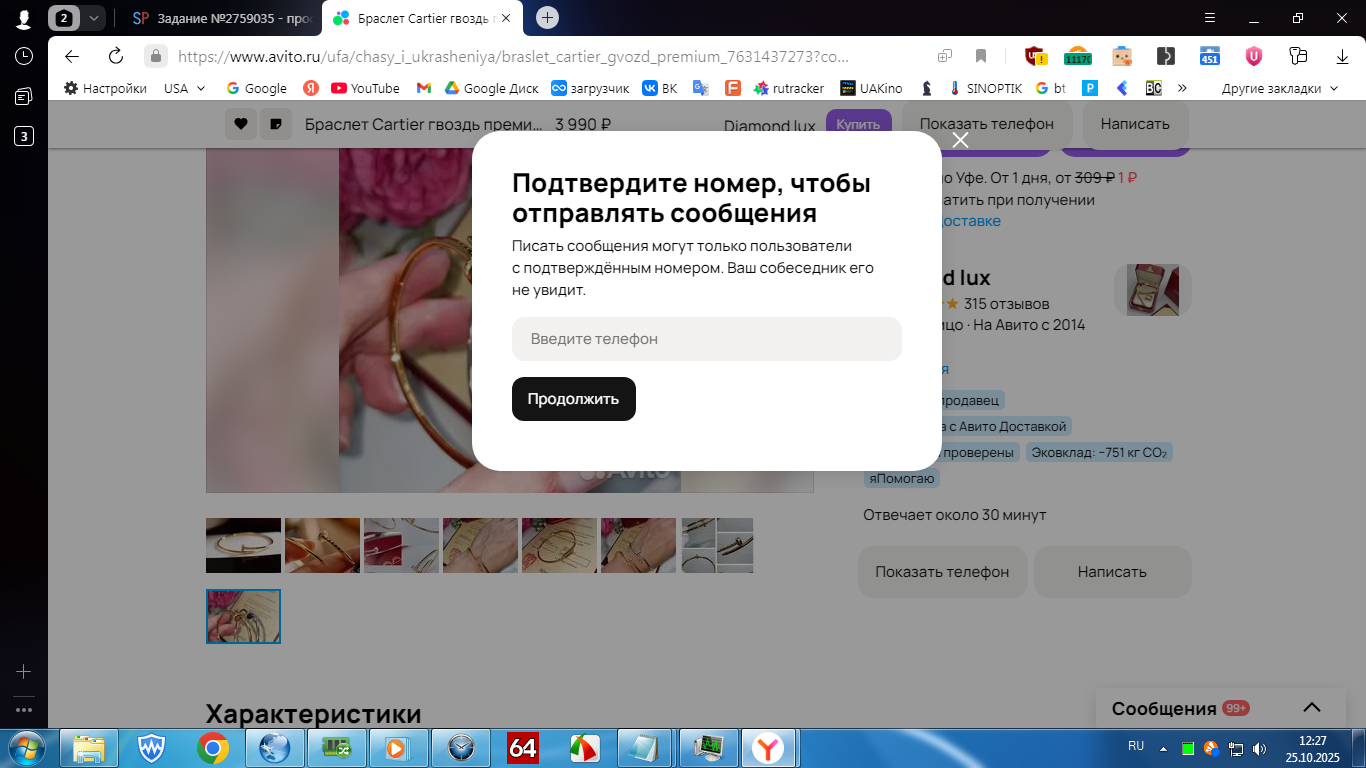The image size is (1366, 768).
Task: Open browser history clock icon in sidebar
Action: pyautogui.click(x=23, y=56)
